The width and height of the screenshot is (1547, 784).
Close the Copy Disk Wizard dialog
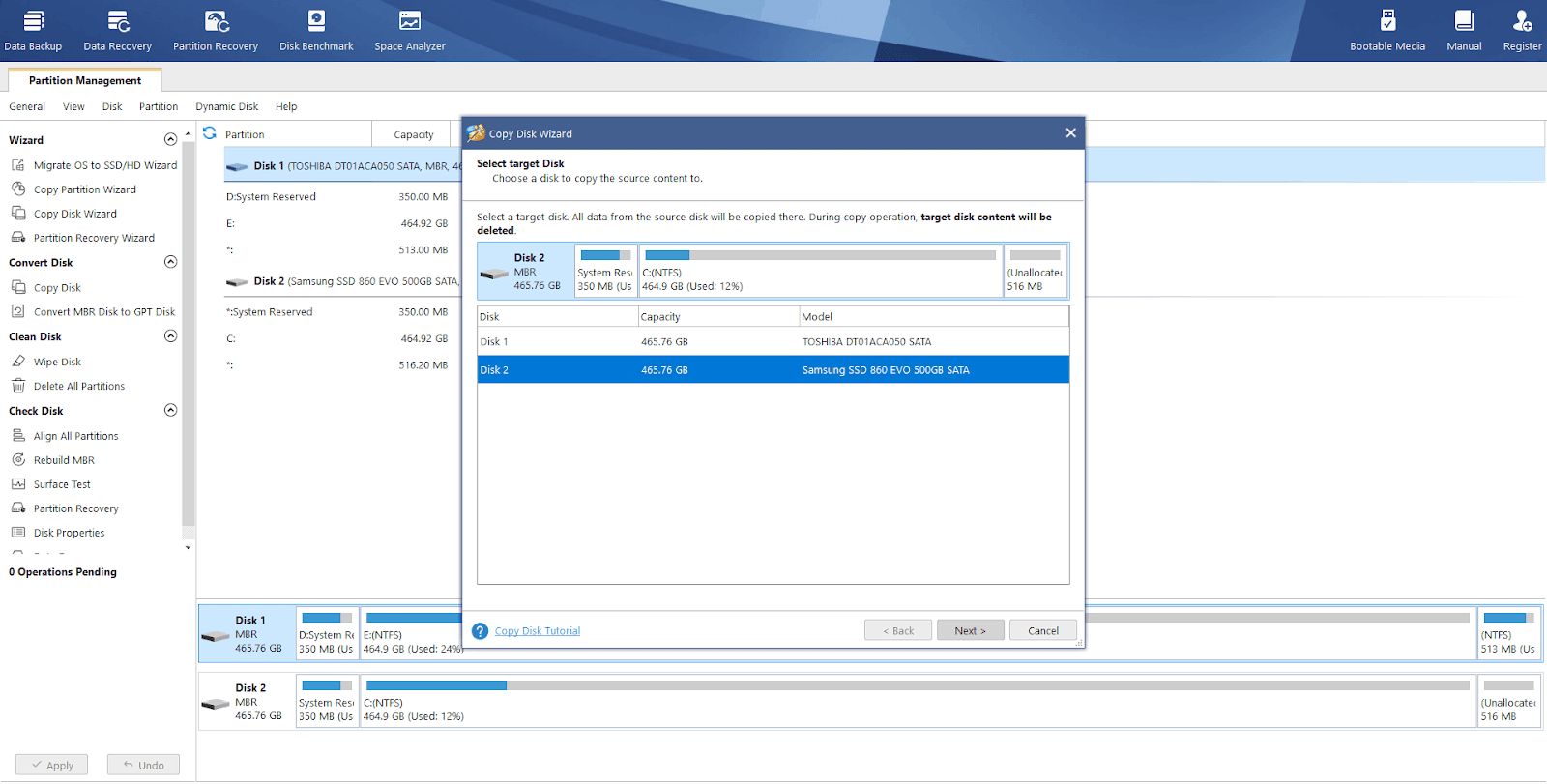point(1070,133)
